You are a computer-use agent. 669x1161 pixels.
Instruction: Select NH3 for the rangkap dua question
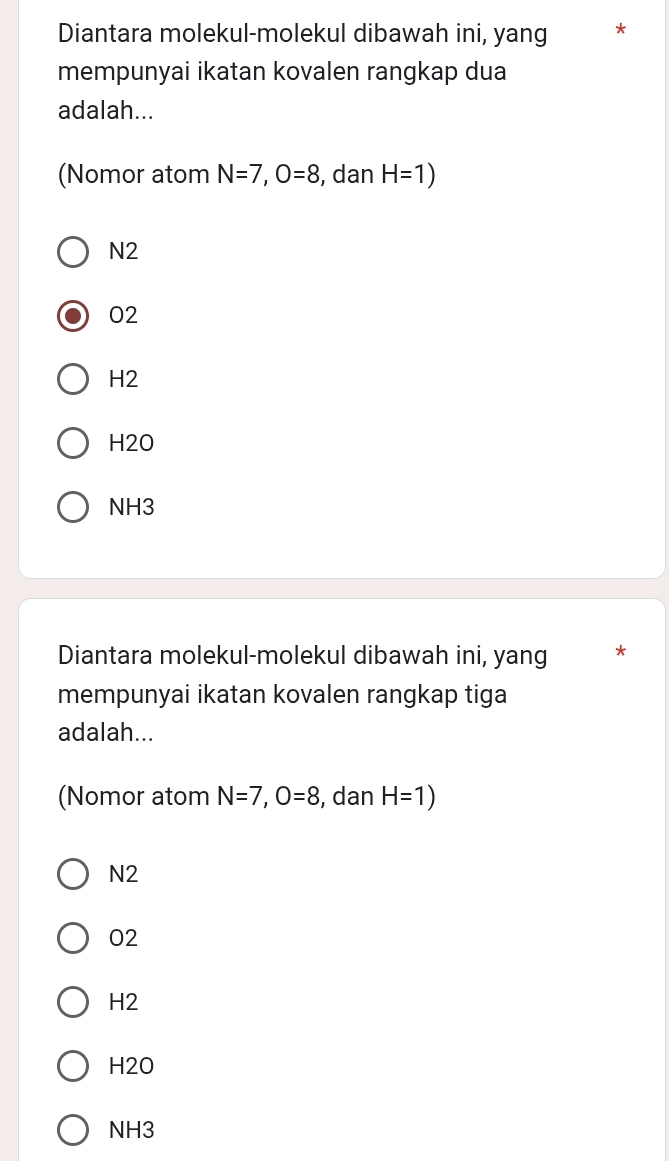coord(73,508)
